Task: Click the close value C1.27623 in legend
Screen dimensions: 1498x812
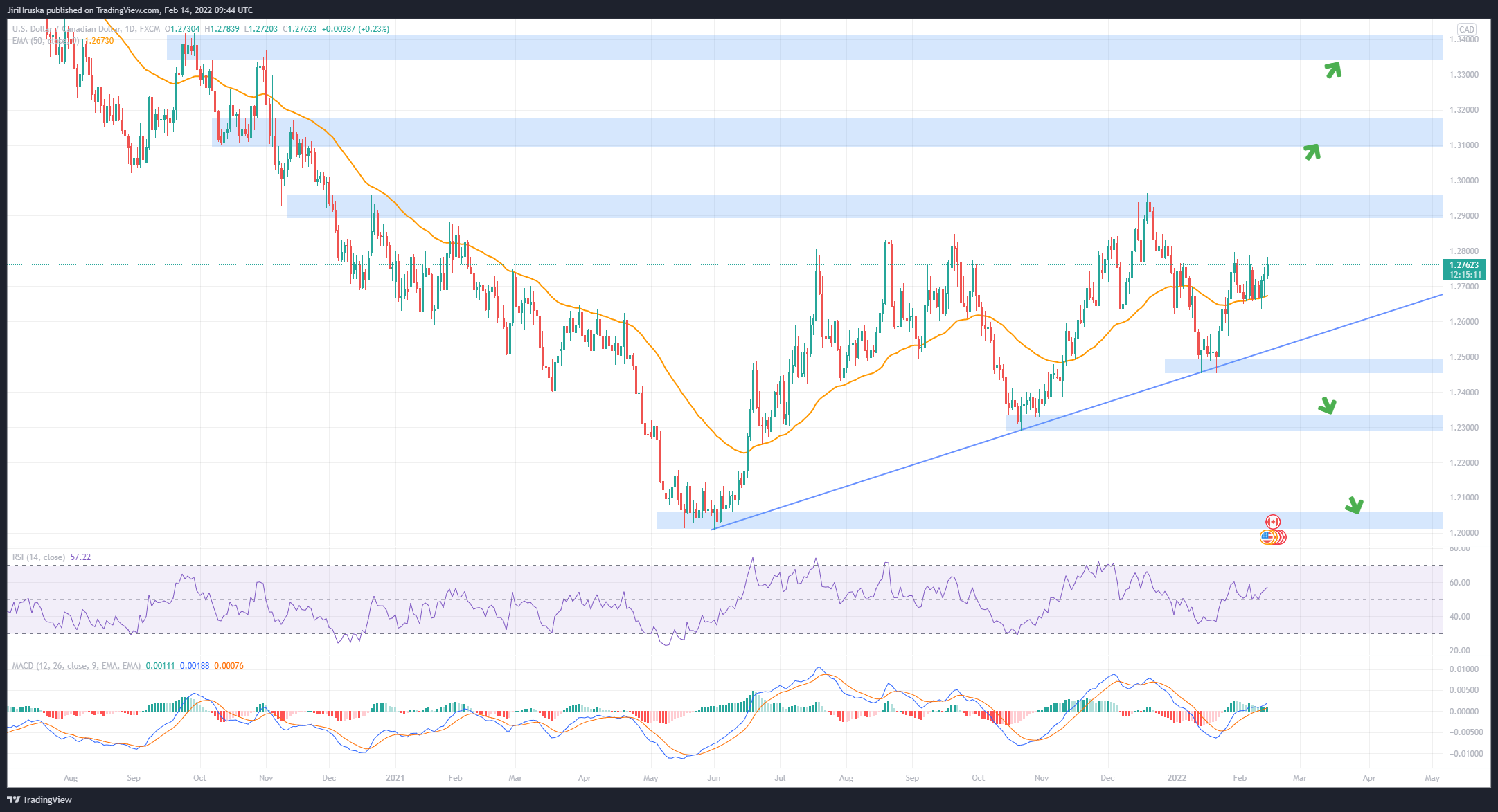Action: pyautogui.click(x=300, y=29)
